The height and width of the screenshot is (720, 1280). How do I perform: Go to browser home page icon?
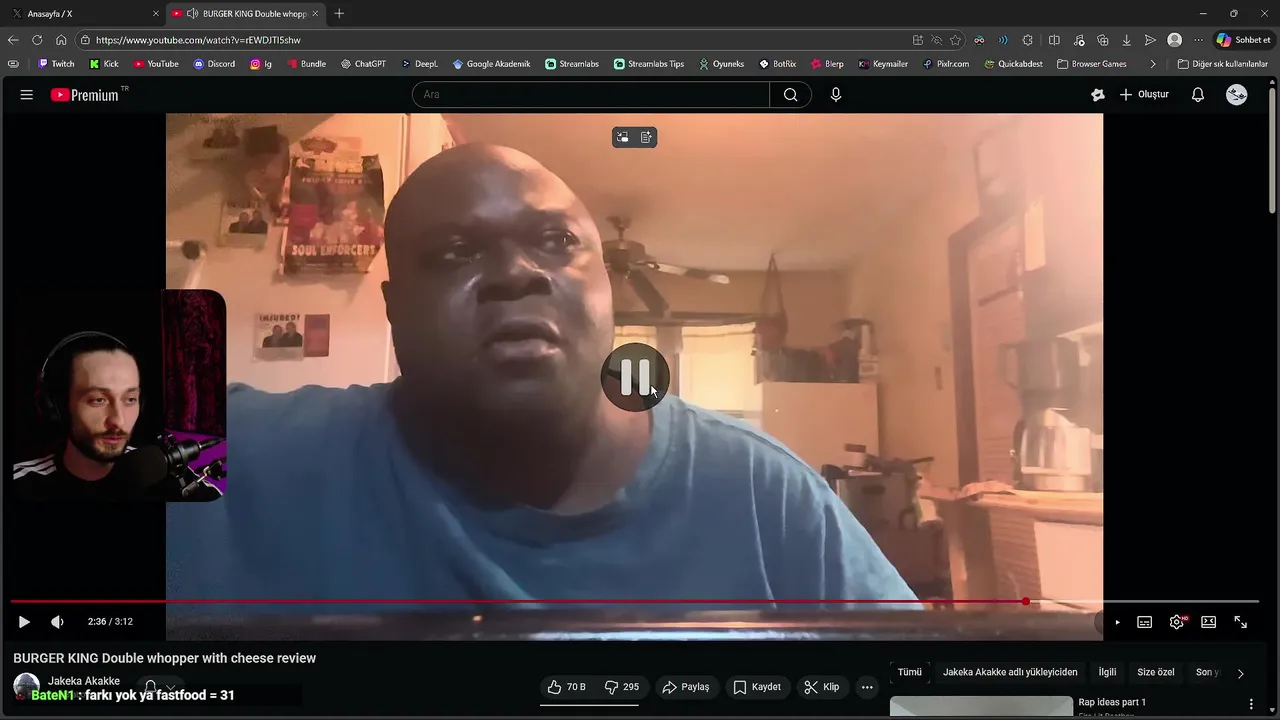(61, 40)
